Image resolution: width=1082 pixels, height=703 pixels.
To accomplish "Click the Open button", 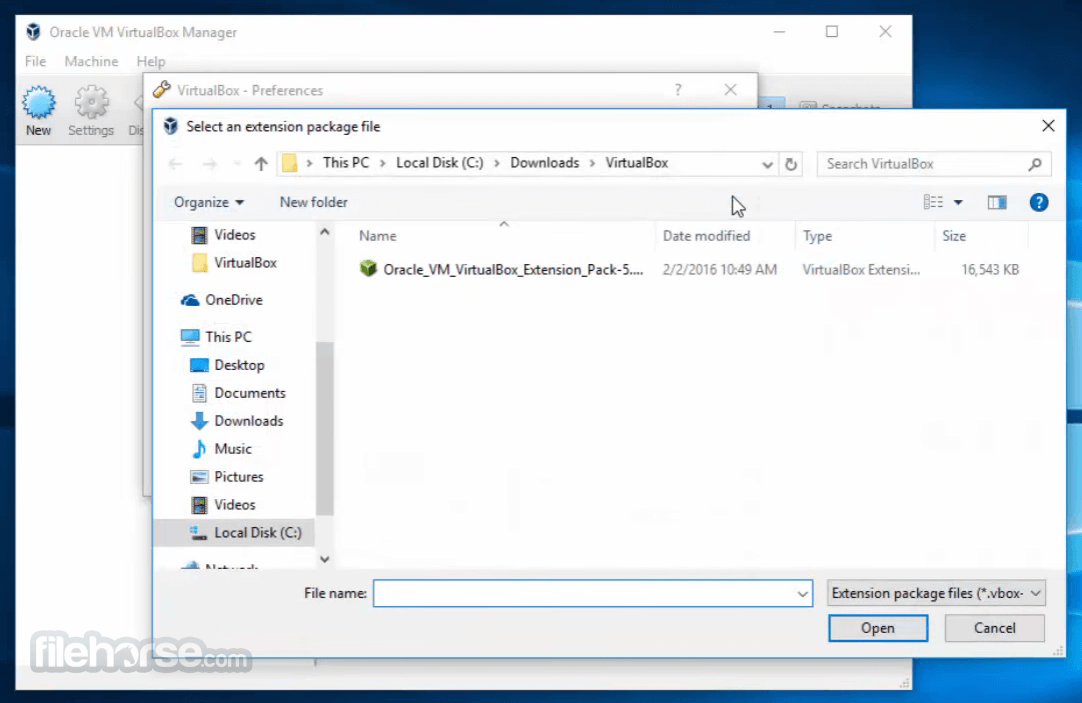I will click(x=878, y=628).
